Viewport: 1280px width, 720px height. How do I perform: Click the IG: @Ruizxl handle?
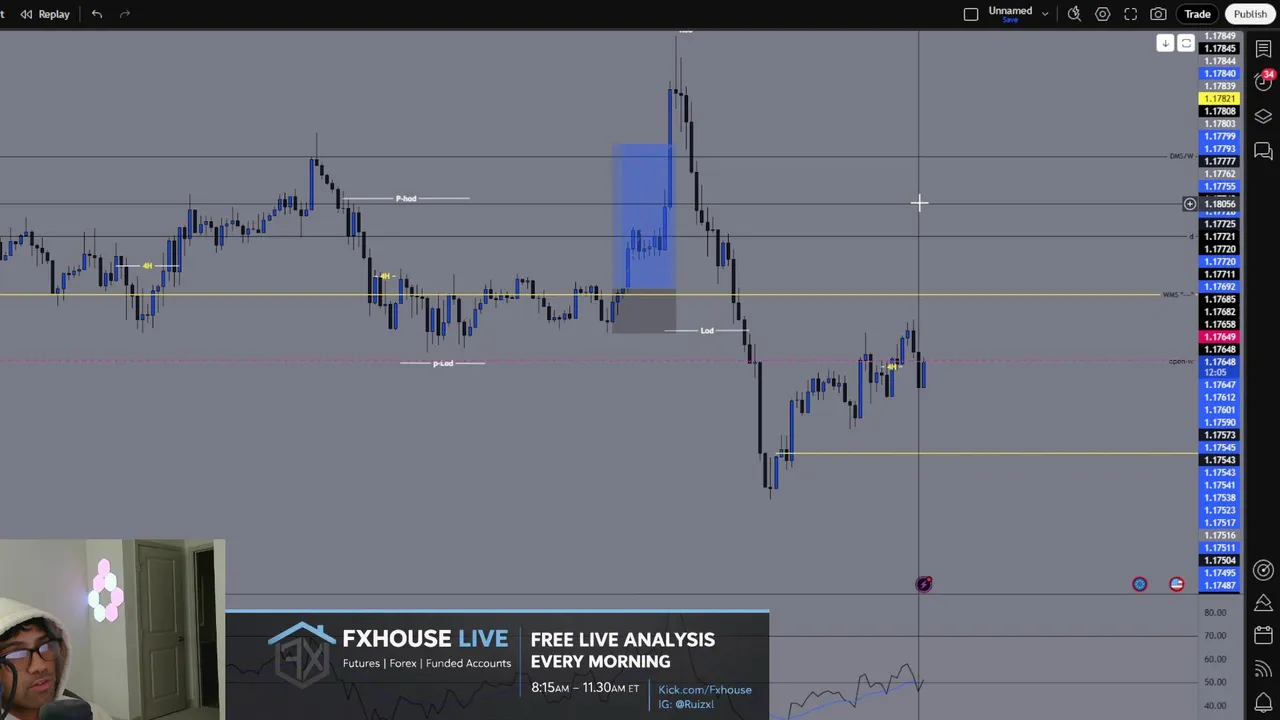[686, 704]
